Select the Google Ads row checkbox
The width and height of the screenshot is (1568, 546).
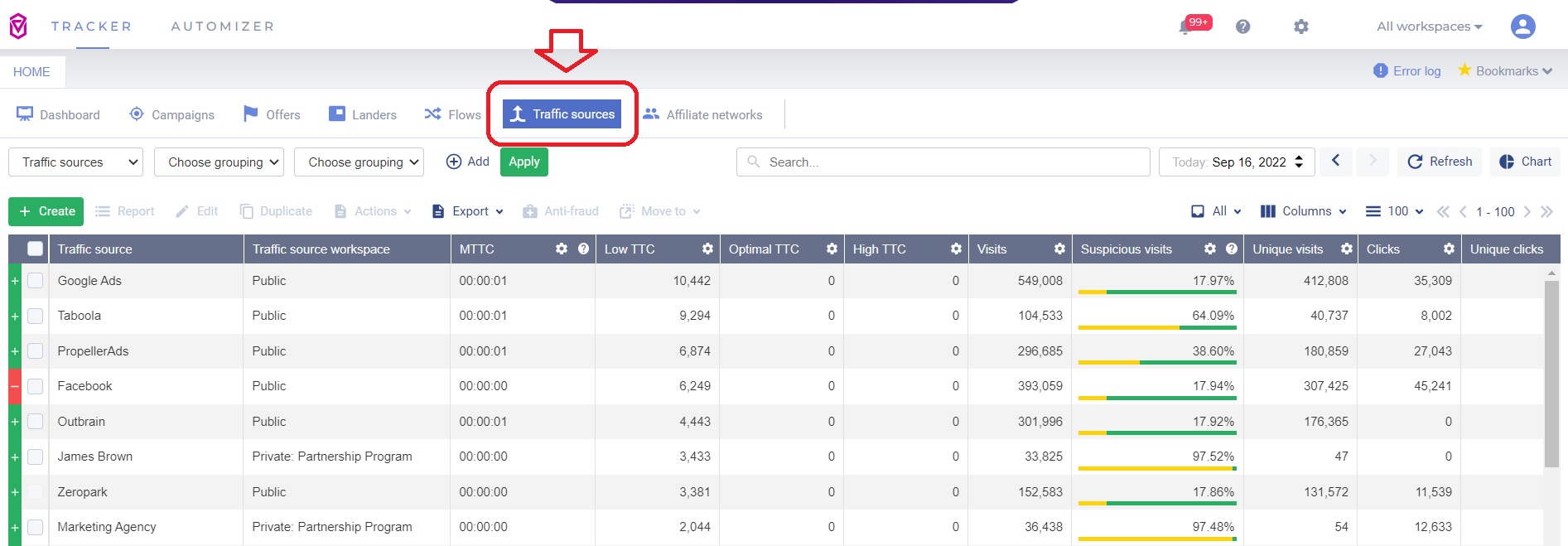click(35, 281)
